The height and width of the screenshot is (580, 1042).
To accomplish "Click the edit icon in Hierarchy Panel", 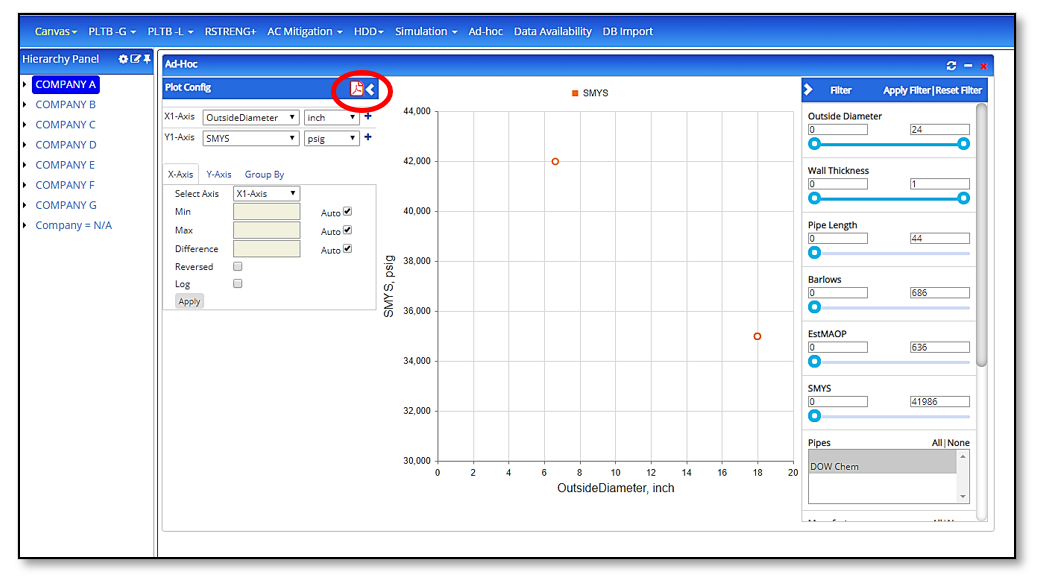I will [x=135, y=59].
